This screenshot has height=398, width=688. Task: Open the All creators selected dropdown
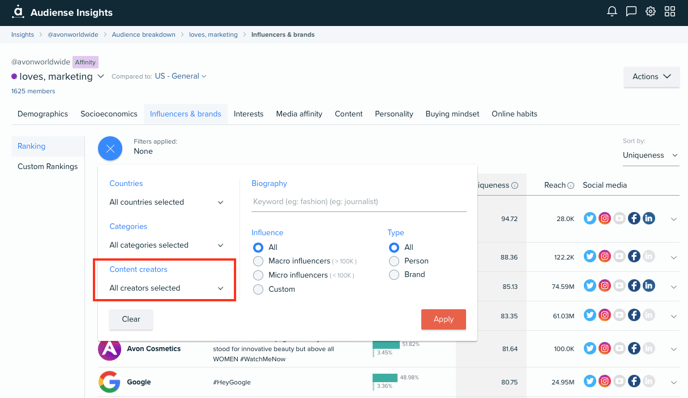(x=166, y=288)
